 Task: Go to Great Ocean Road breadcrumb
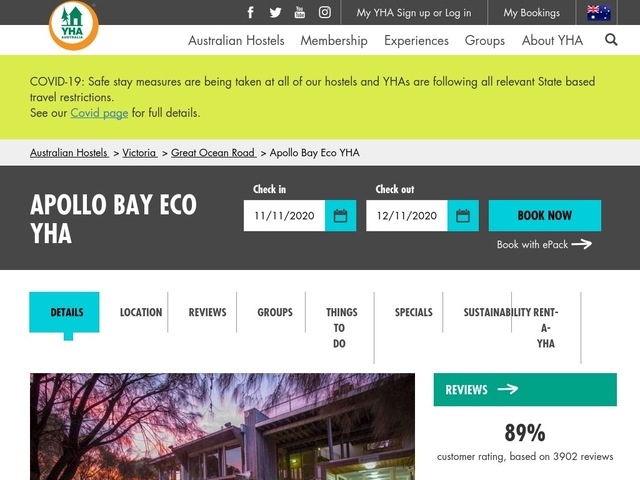[213, 153]
